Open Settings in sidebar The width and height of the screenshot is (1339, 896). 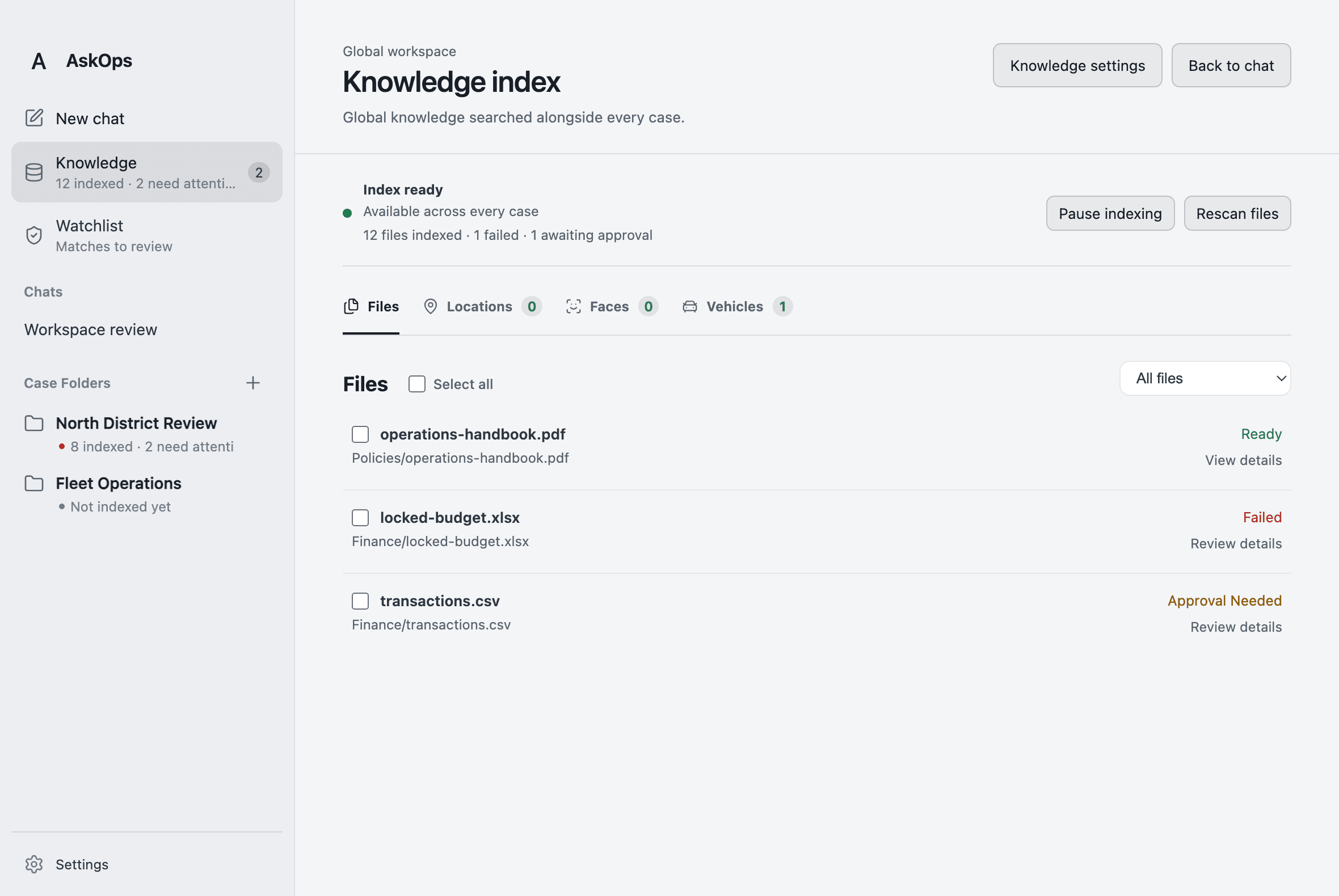(x=147, y=864)
